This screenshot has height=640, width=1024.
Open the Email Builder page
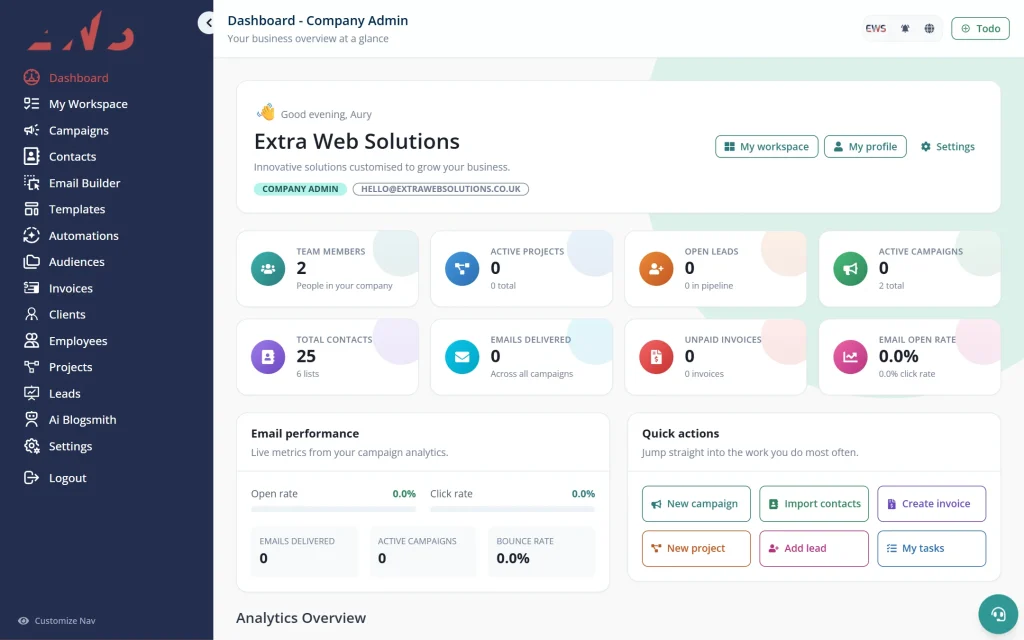coord(71,183)
